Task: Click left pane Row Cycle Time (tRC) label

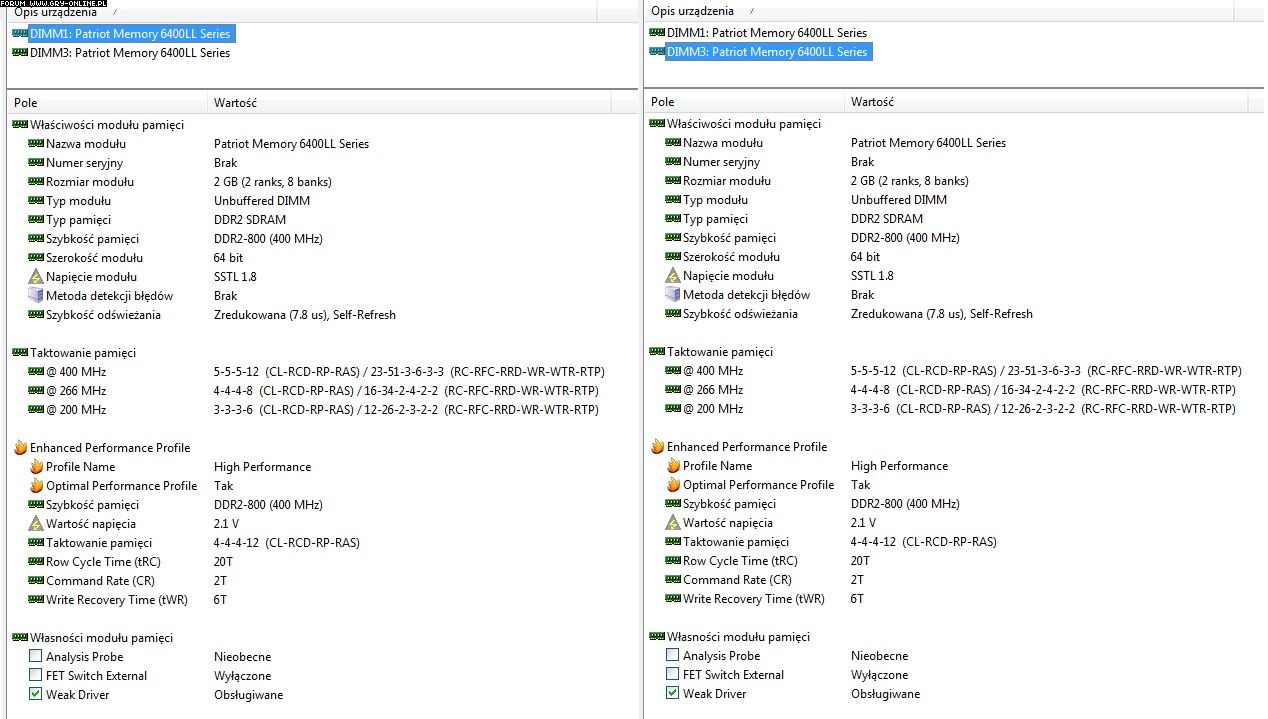Action: tap(103, 561)
